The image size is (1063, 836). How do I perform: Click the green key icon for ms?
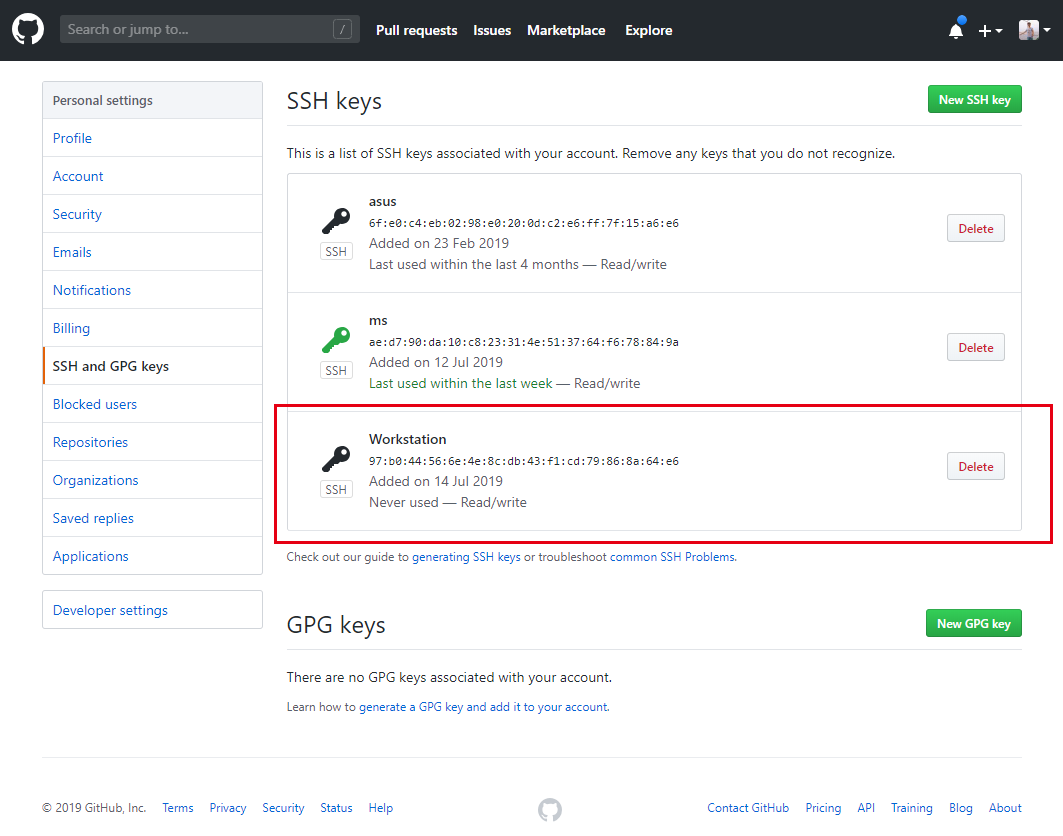[336, 340]
